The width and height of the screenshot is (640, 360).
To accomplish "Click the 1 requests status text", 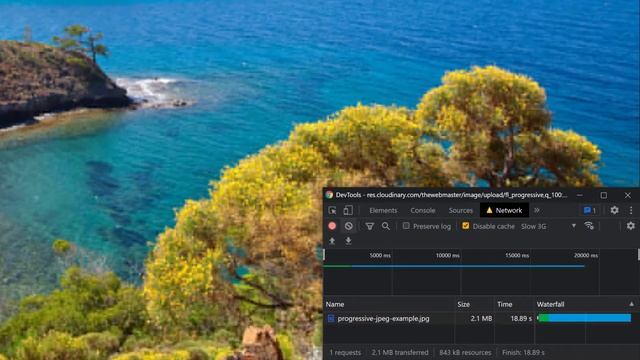I will coord(345,352).
